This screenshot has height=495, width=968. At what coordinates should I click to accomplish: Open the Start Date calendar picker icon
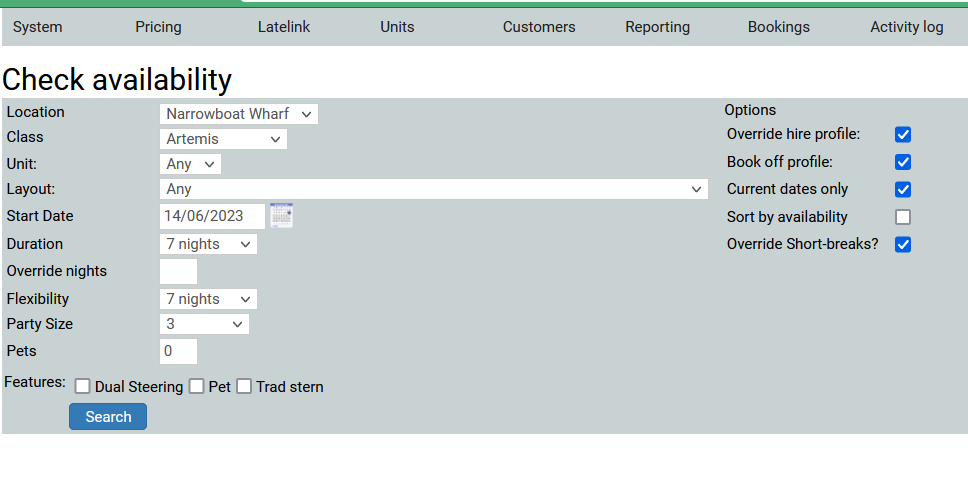(x=281, y=216)
